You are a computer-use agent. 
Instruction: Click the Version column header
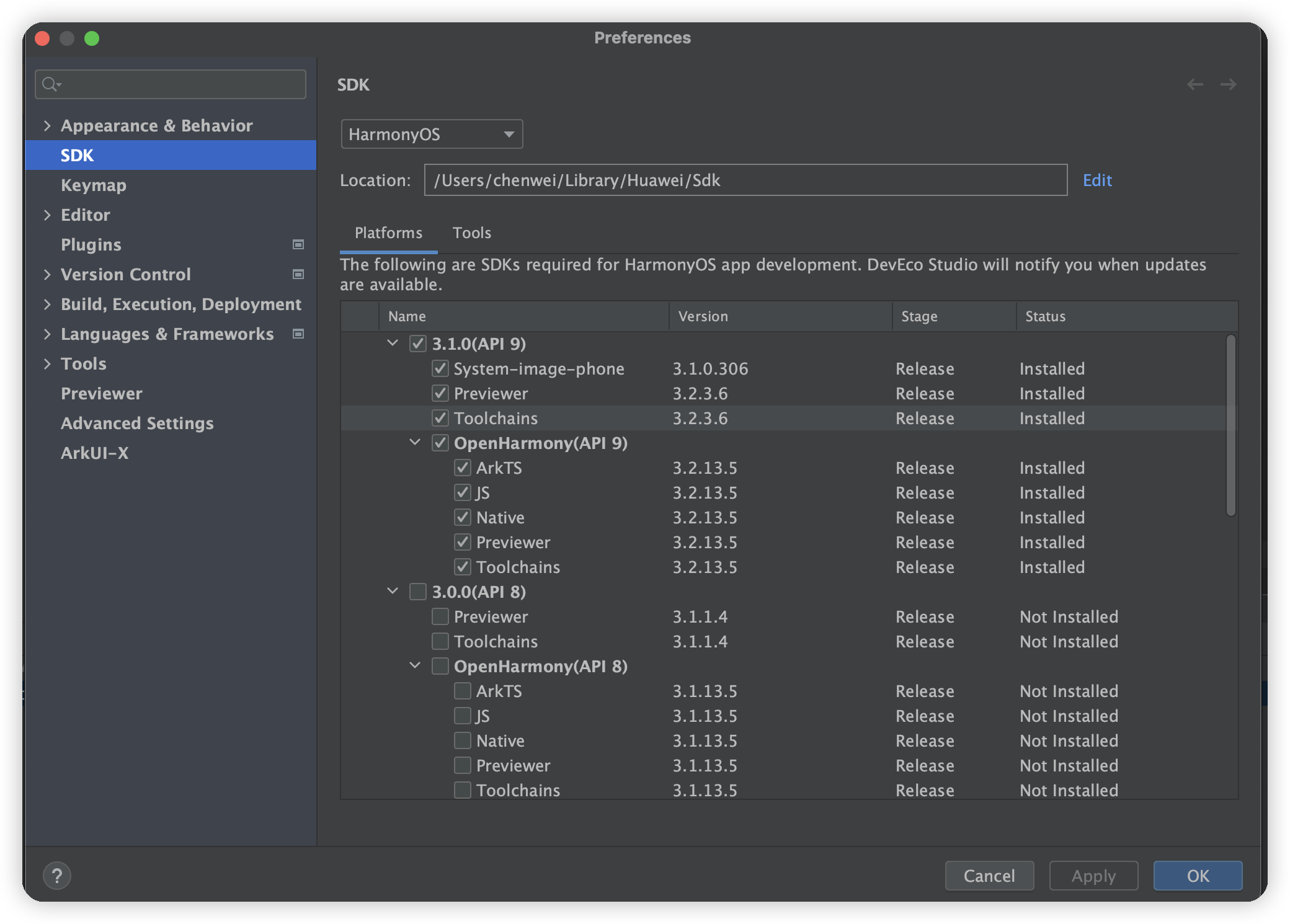tap(781, 316)
